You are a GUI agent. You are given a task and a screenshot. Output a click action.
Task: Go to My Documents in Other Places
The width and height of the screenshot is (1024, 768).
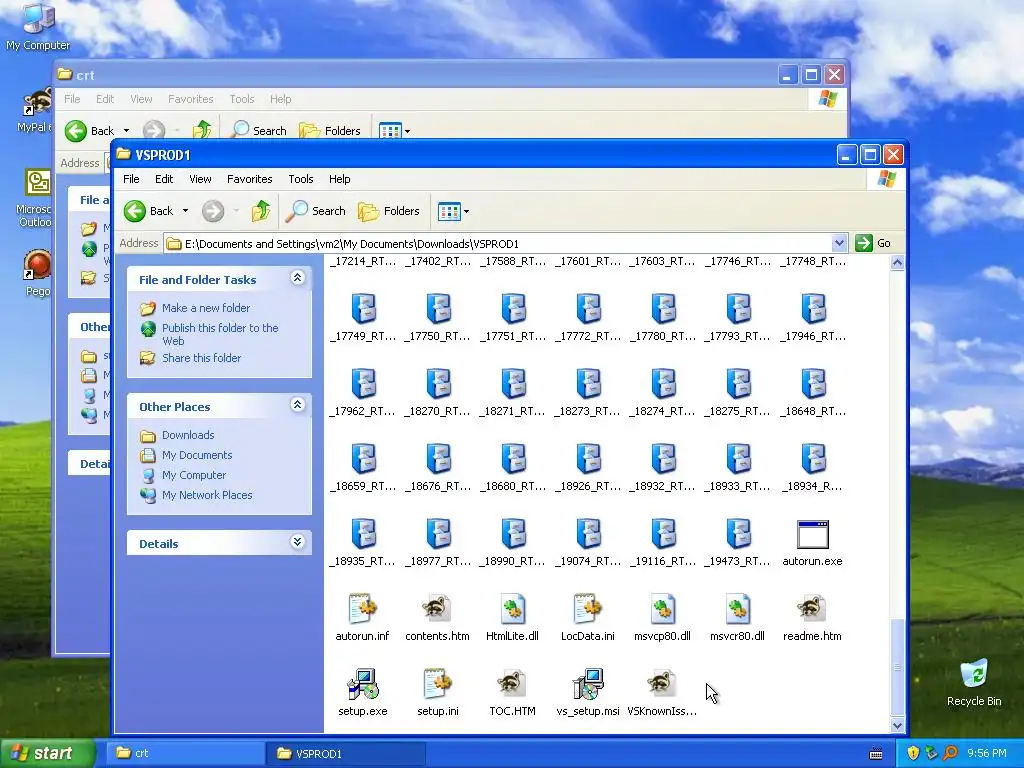coord(197,455)
